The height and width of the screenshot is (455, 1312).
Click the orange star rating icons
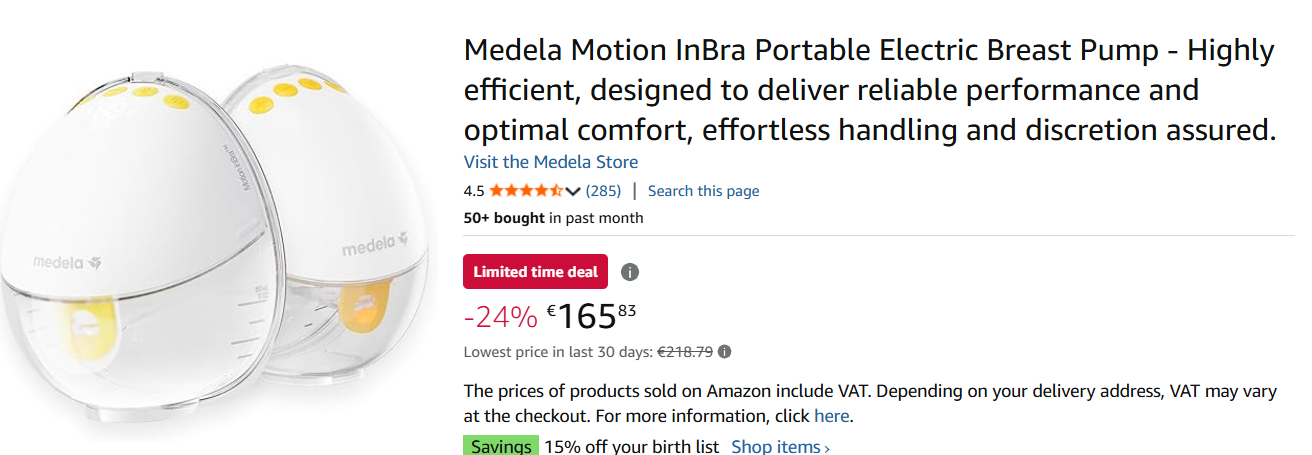coord(526,191)
